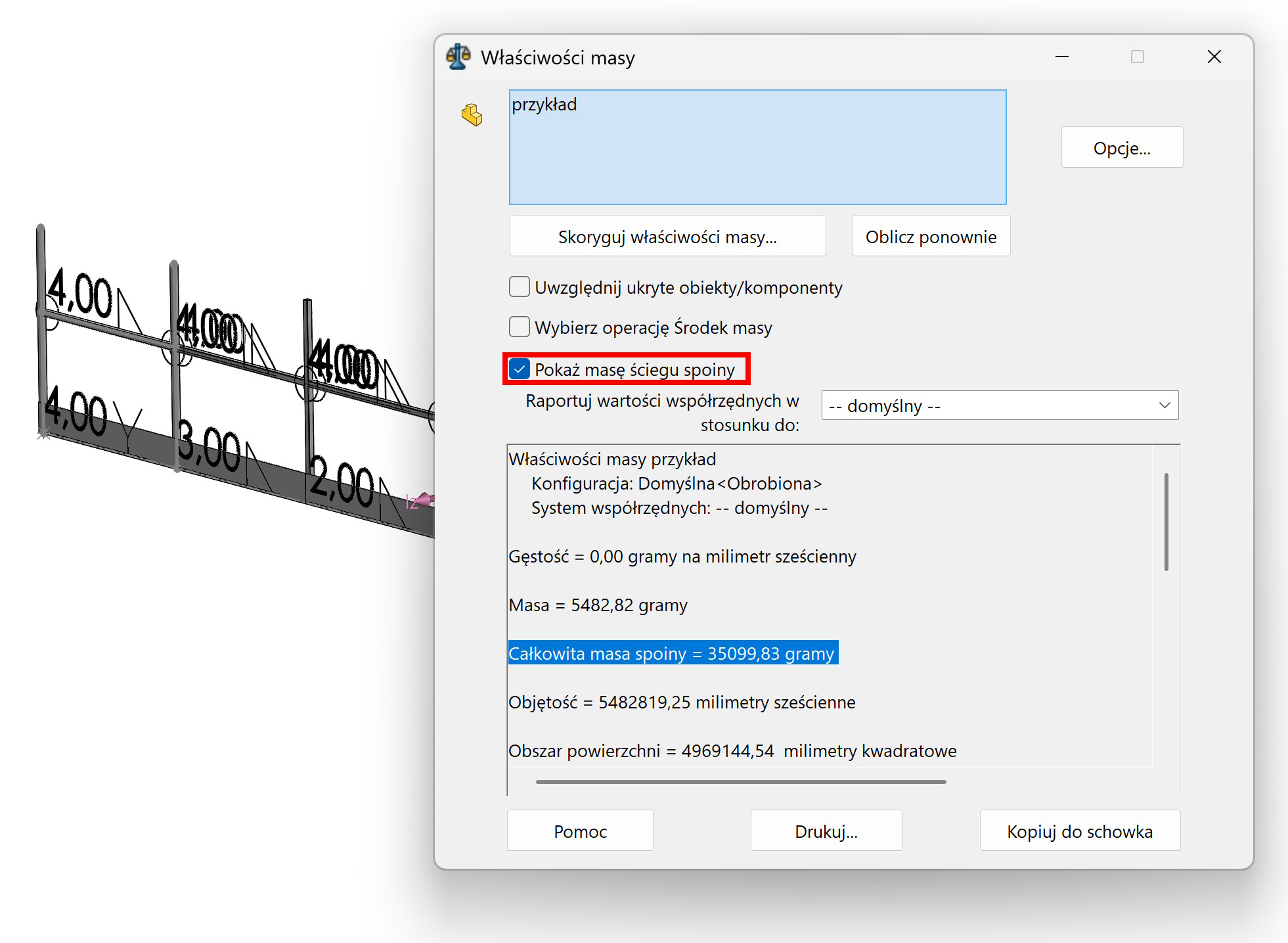Check Wybierz operację Środek masy
1288x943 pixels.
(x=520, y=327)
